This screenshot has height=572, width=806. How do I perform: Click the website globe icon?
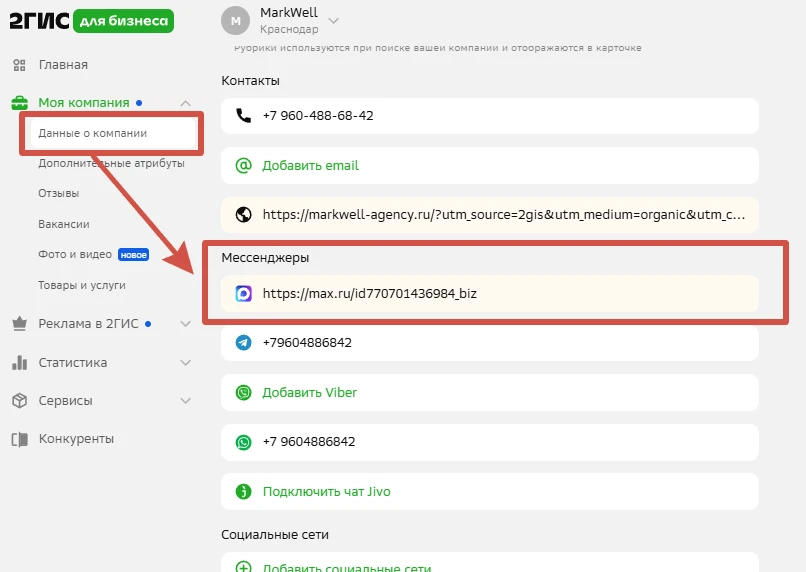pos(243,214)
